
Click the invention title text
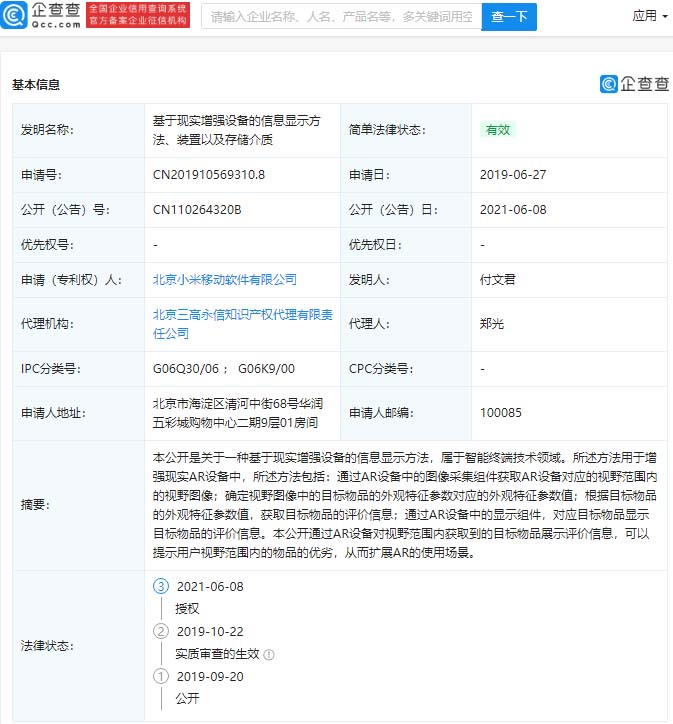point(236,130)
